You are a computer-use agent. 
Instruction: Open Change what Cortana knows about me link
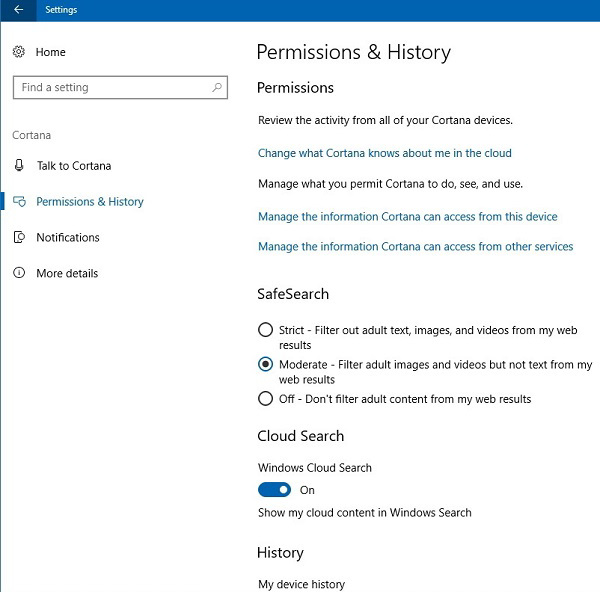385,153
